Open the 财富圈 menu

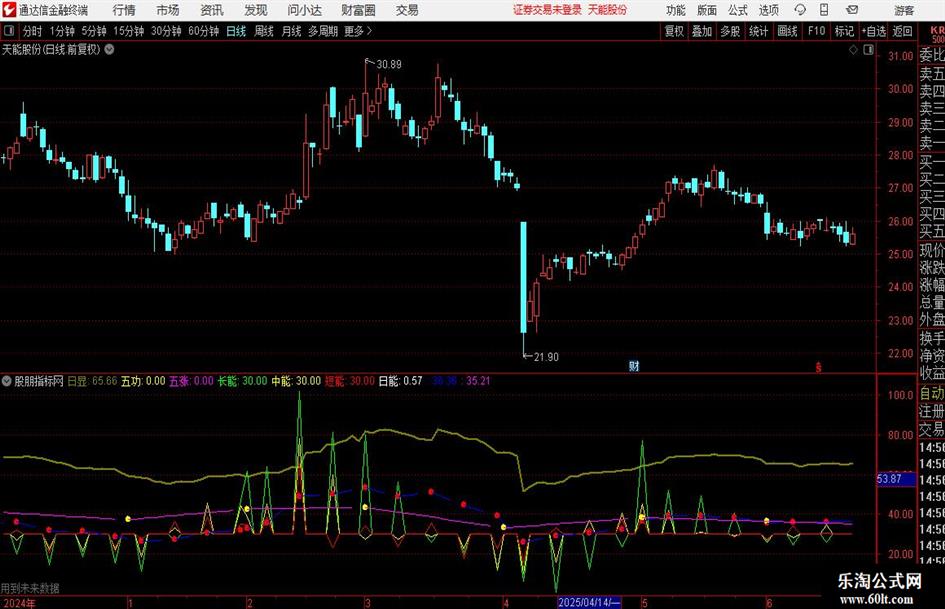[x=358, y=10]
